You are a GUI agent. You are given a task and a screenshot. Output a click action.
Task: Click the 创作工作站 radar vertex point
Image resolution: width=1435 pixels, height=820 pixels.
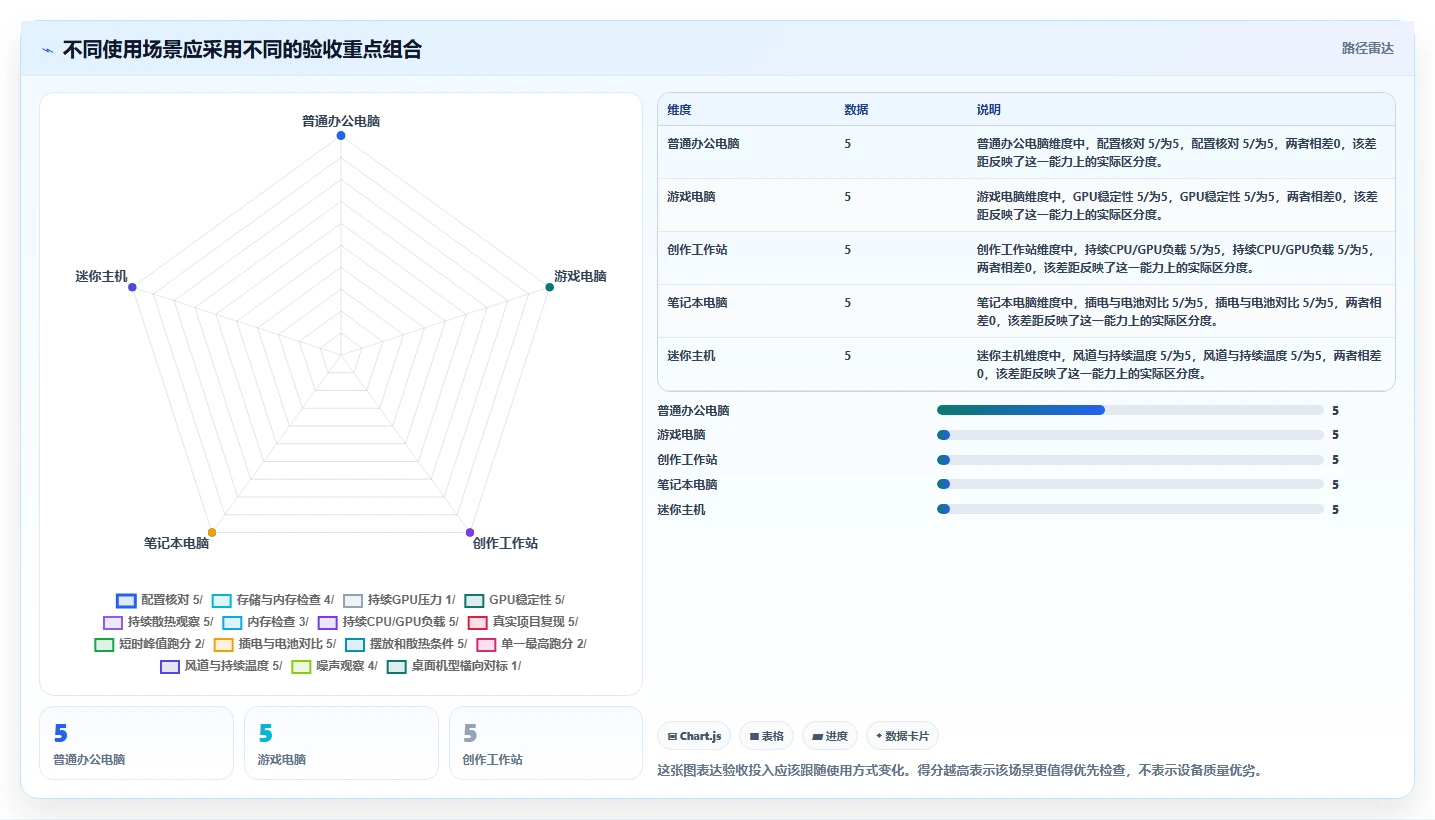[470, 532]
